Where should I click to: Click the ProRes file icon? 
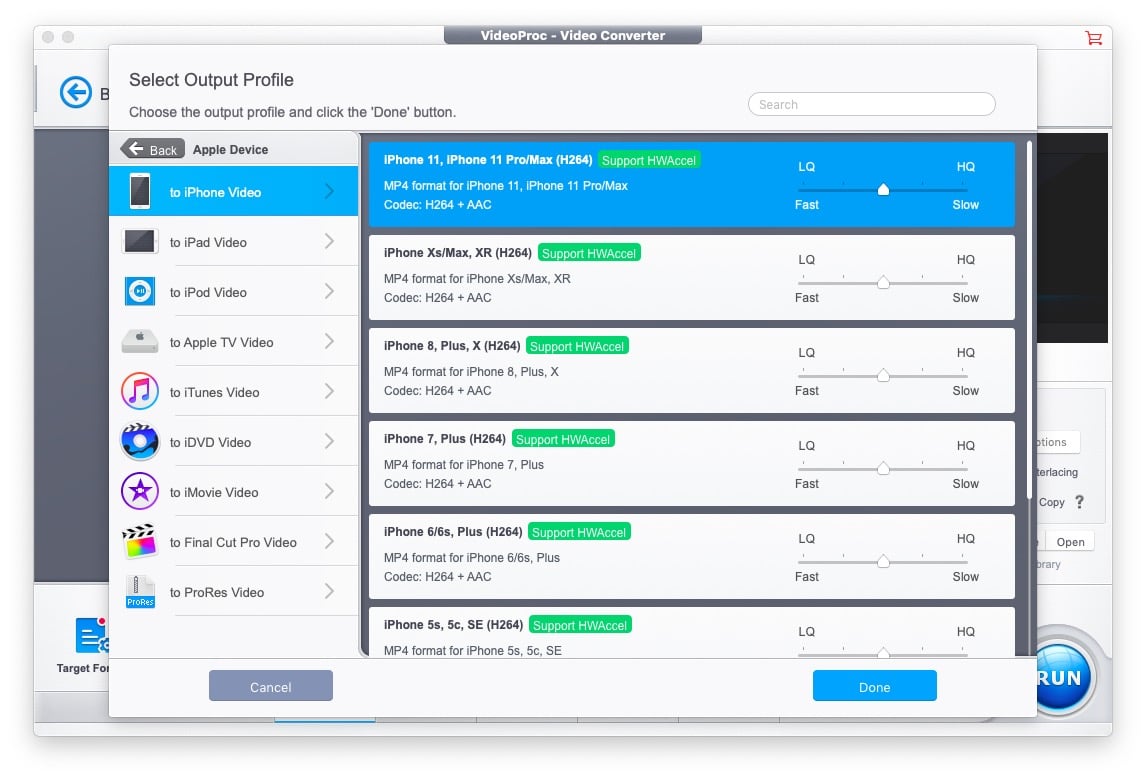tap(140, 592)
